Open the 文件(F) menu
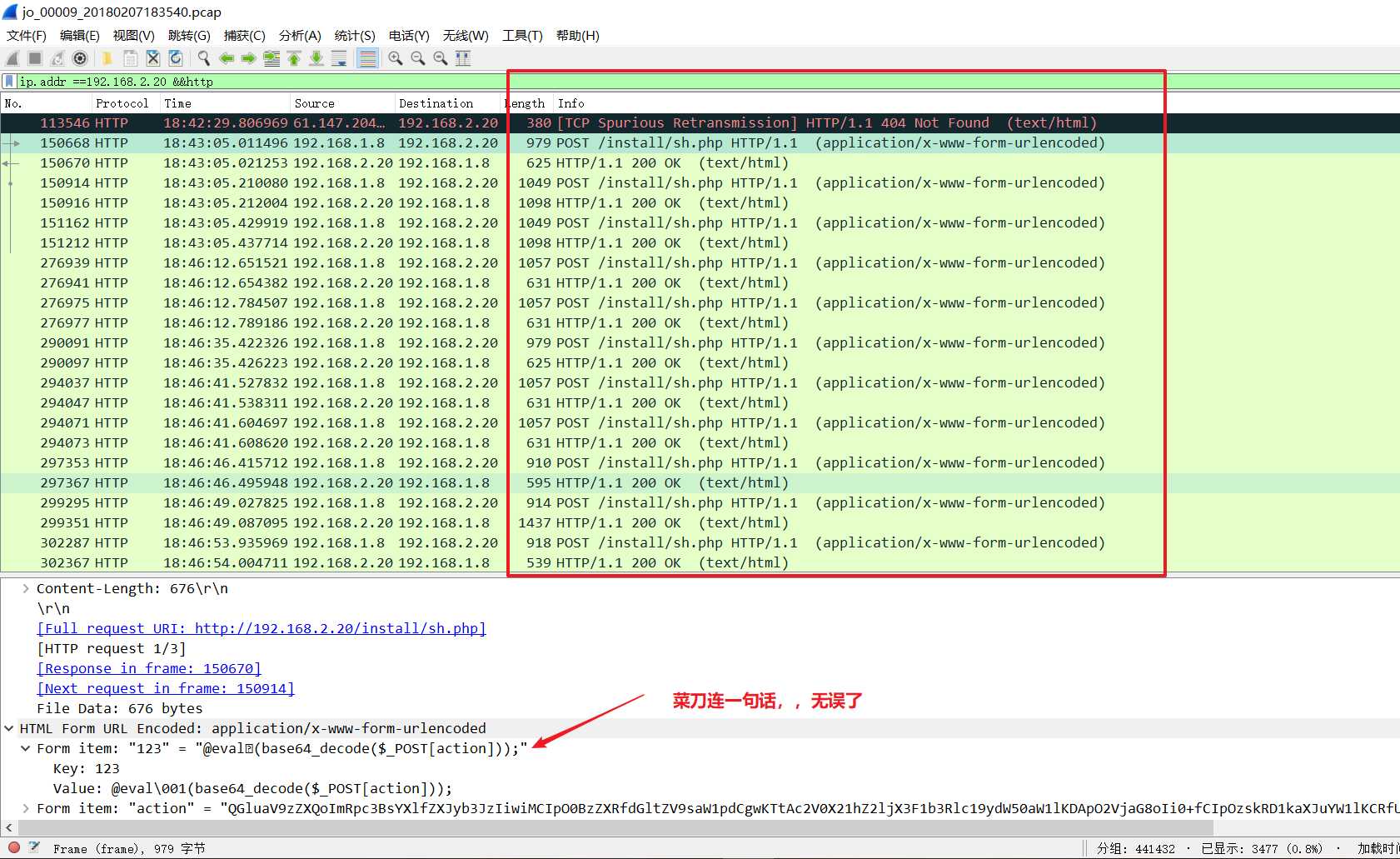Screen dimensions: 1400x859 (x=27, y=35)
